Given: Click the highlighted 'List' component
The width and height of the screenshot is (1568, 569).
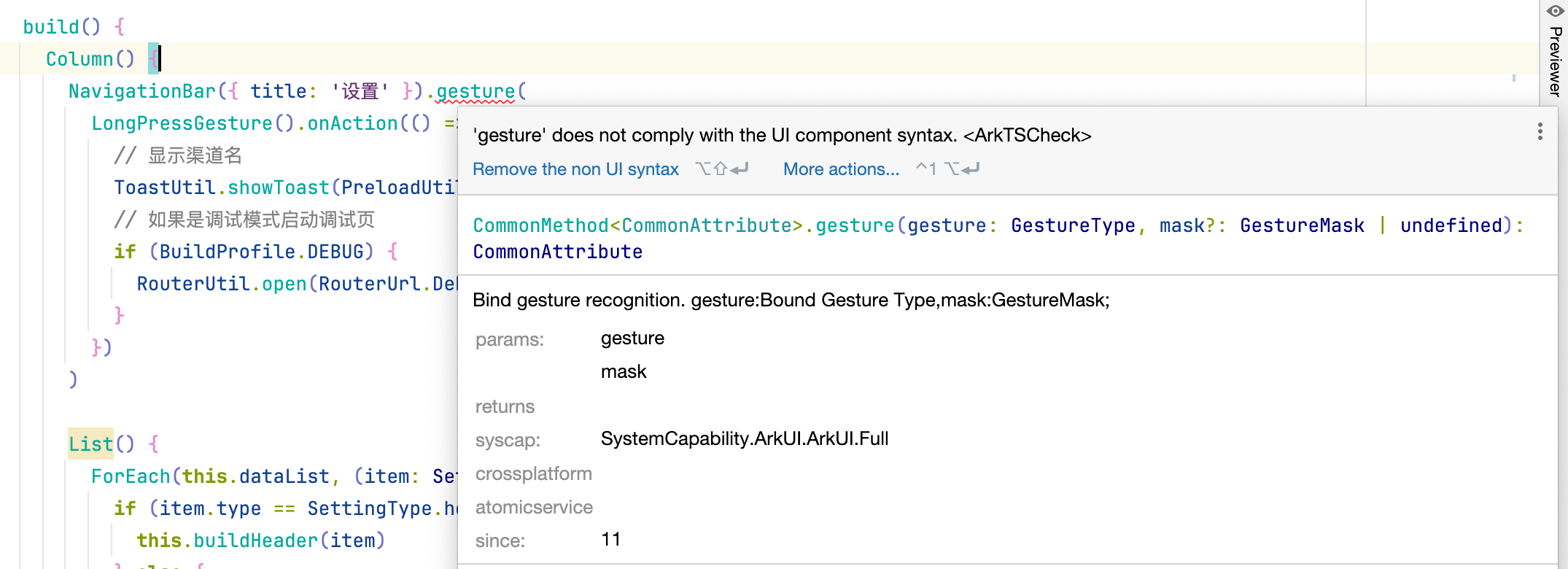Looking at the screenshot, I should (90, 444).
